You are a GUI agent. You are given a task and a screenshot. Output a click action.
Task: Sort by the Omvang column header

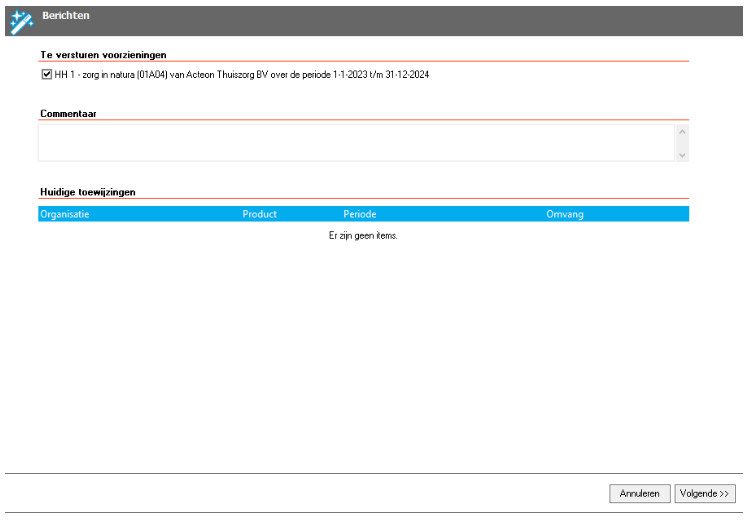565,214
